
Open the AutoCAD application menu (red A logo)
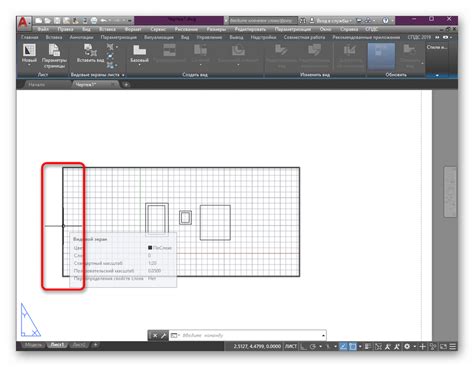[x=23, y=22]
